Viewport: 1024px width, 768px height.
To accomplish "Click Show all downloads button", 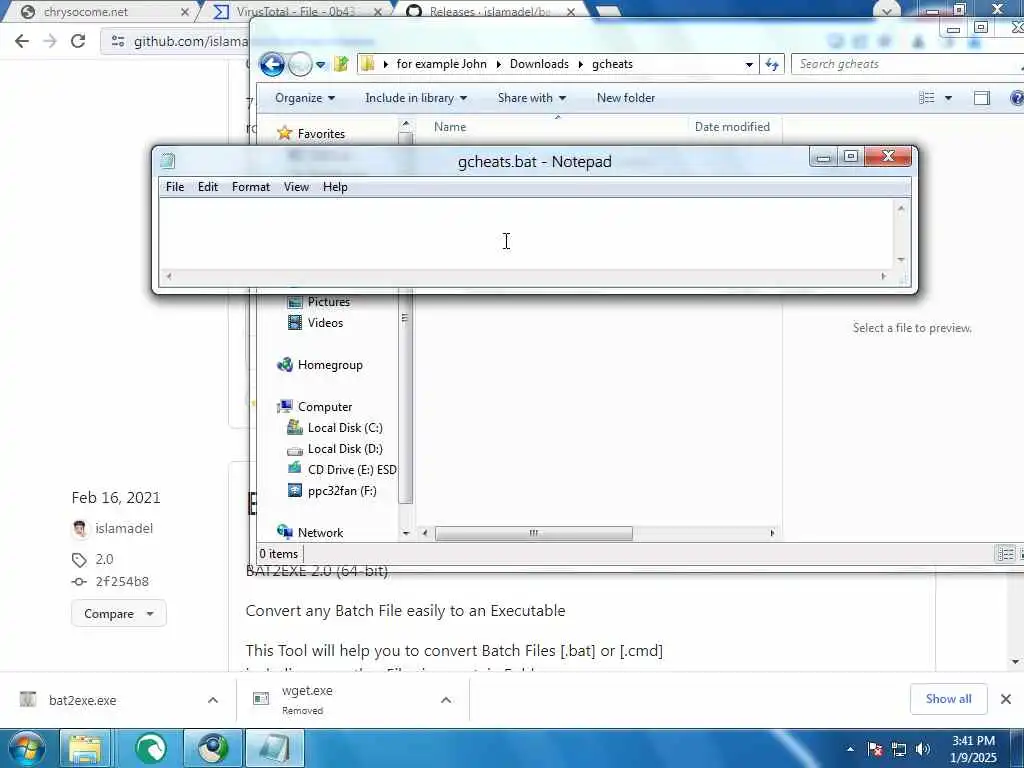I will click(948, 699).
